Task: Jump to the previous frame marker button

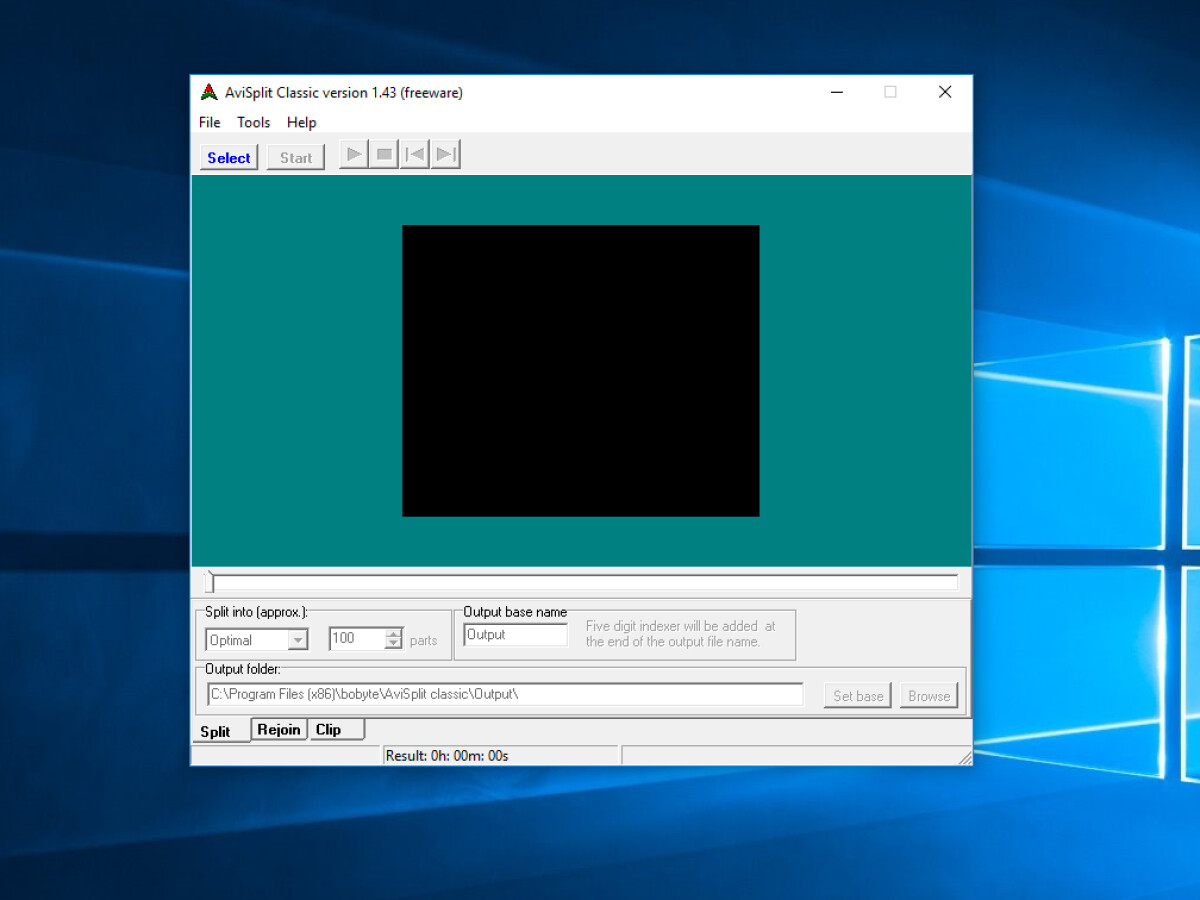Action: pos(415,155)
